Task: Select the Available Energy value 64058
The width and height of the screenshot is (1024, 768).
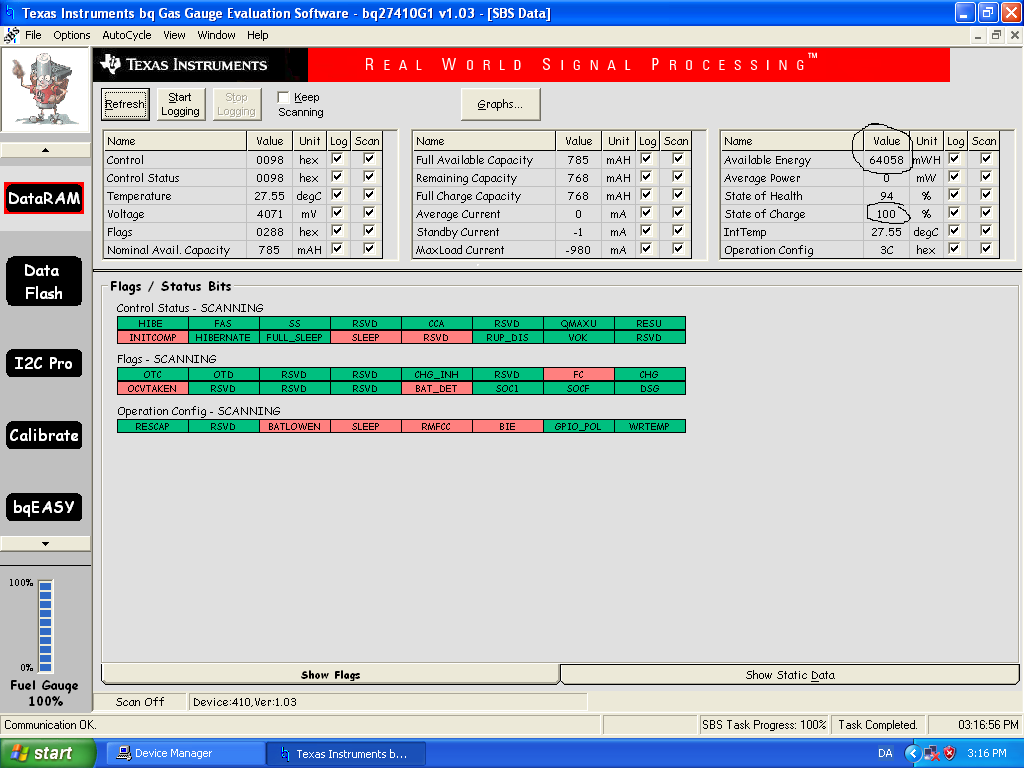Action: click(x=886, y=160)
